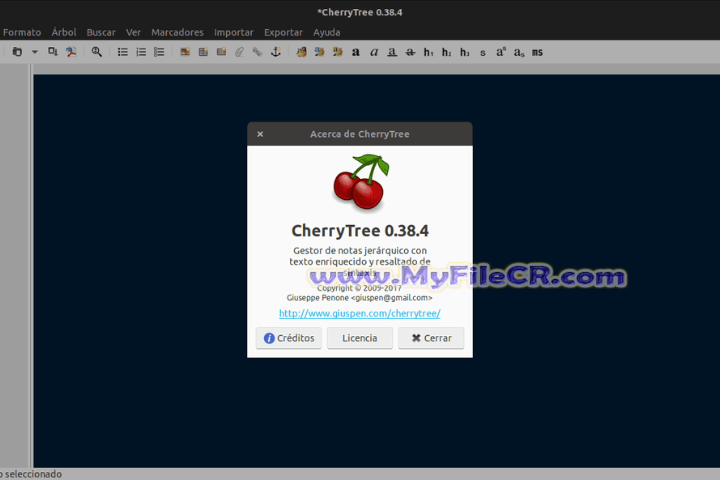Viewport: 720px width, 480px height.
Task: Toggle superscript with the a-superscript icon
Action: 501,52
